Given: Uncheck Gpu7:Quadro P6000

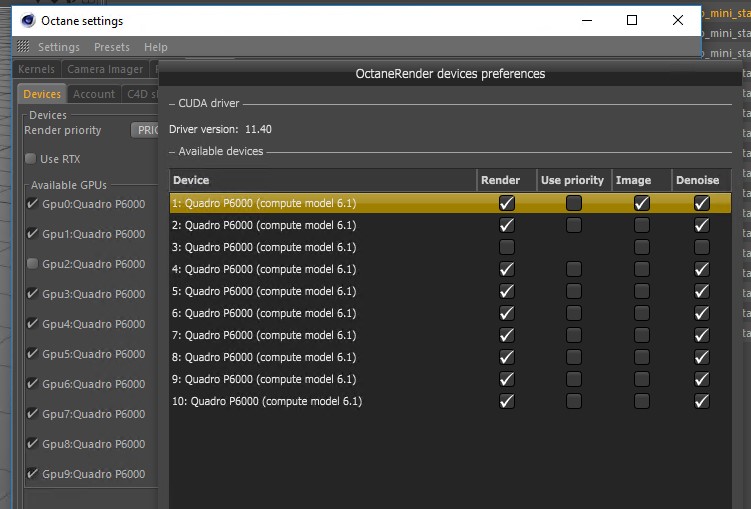Looking at the screenshot, I should [32, 414].
